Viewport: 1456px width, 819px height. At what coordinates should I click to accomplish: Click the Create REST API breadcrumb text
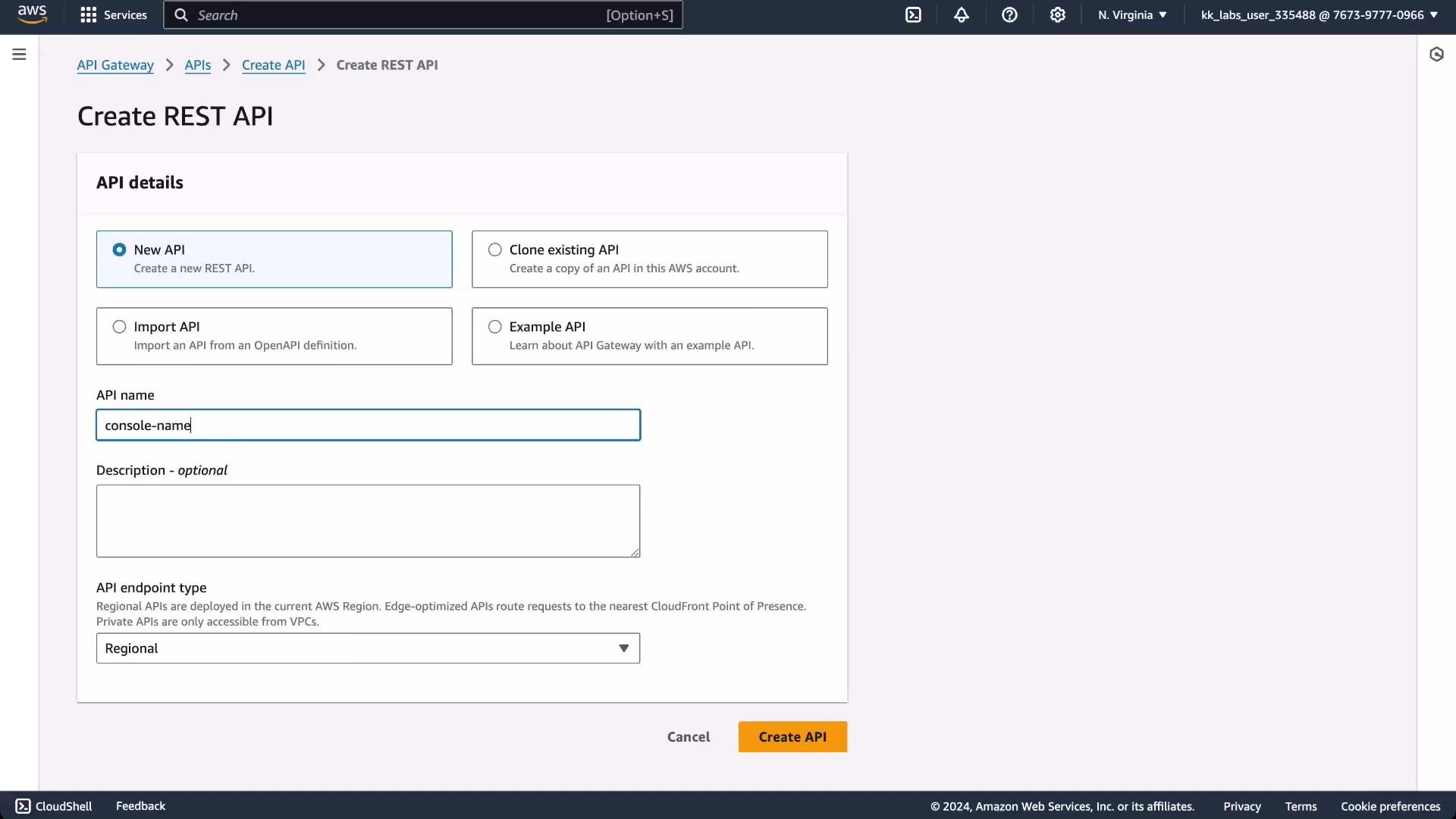click(x=387, y=65)
